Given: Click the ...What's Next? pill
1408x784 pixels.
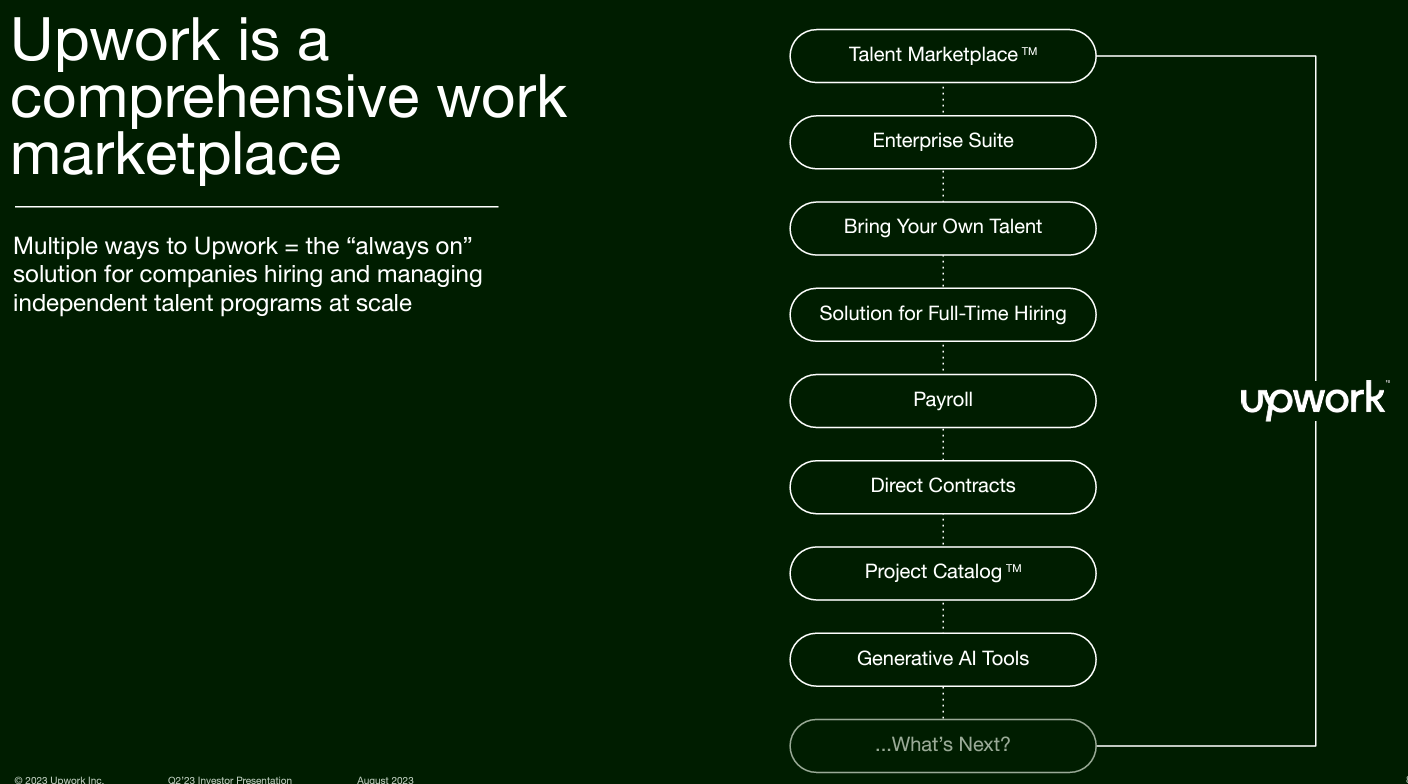Looking at the screenshot, I should [x=943, y=746].
